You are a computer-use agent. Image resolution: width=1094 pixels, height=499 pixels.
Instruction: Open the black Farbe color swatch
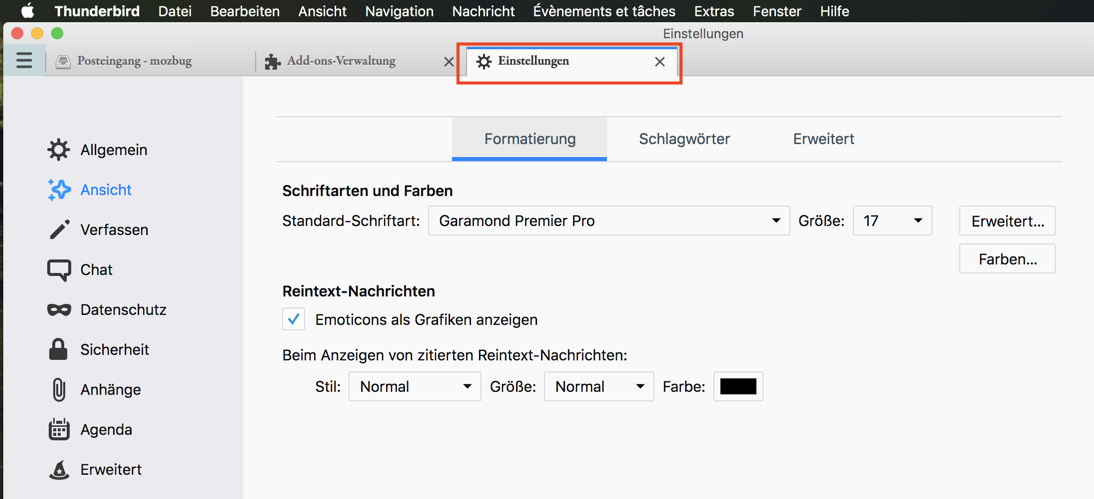click(x=738, y=387)
